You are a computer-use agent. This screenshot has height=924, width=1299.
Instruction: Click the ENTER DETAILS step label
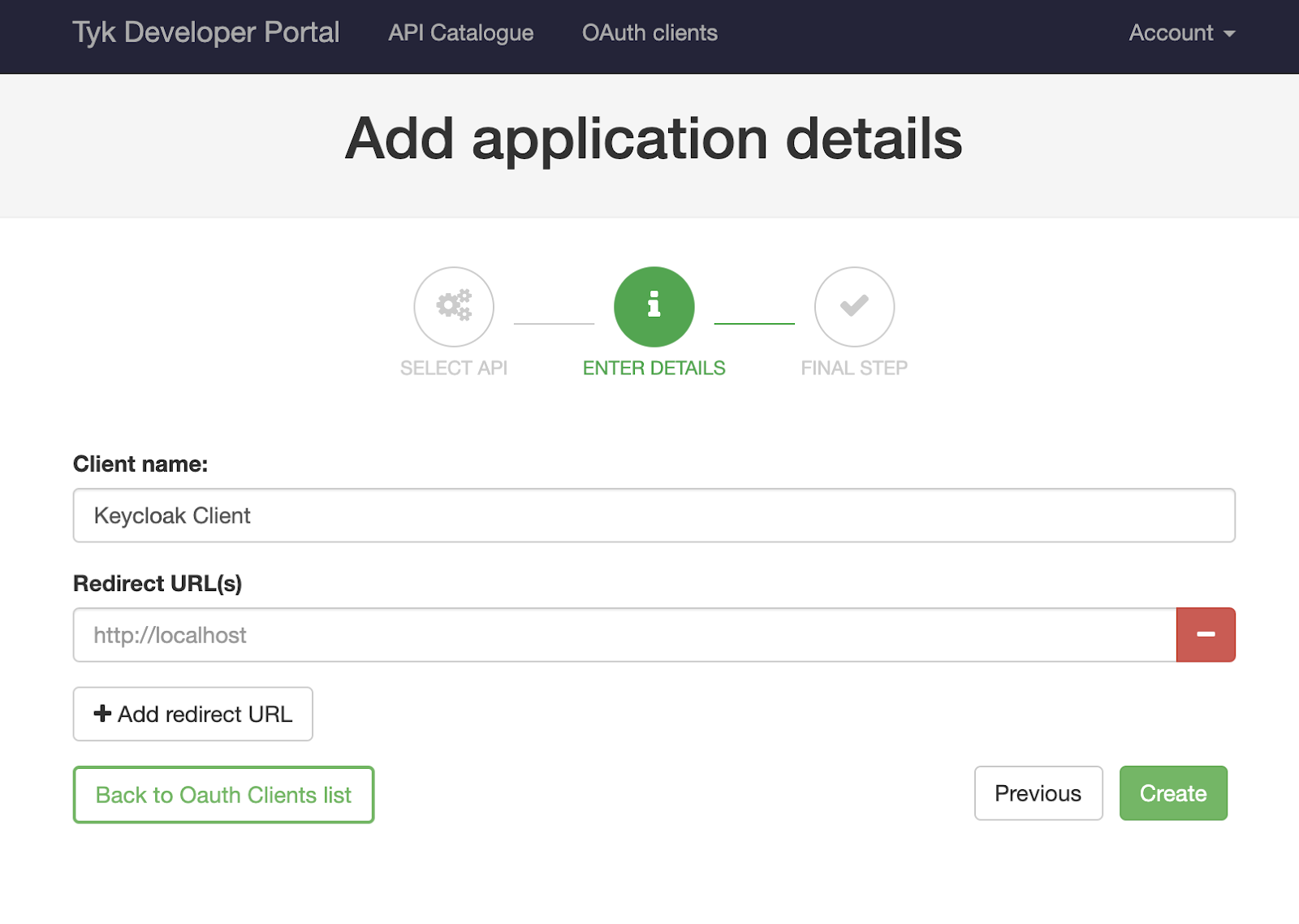654,368
